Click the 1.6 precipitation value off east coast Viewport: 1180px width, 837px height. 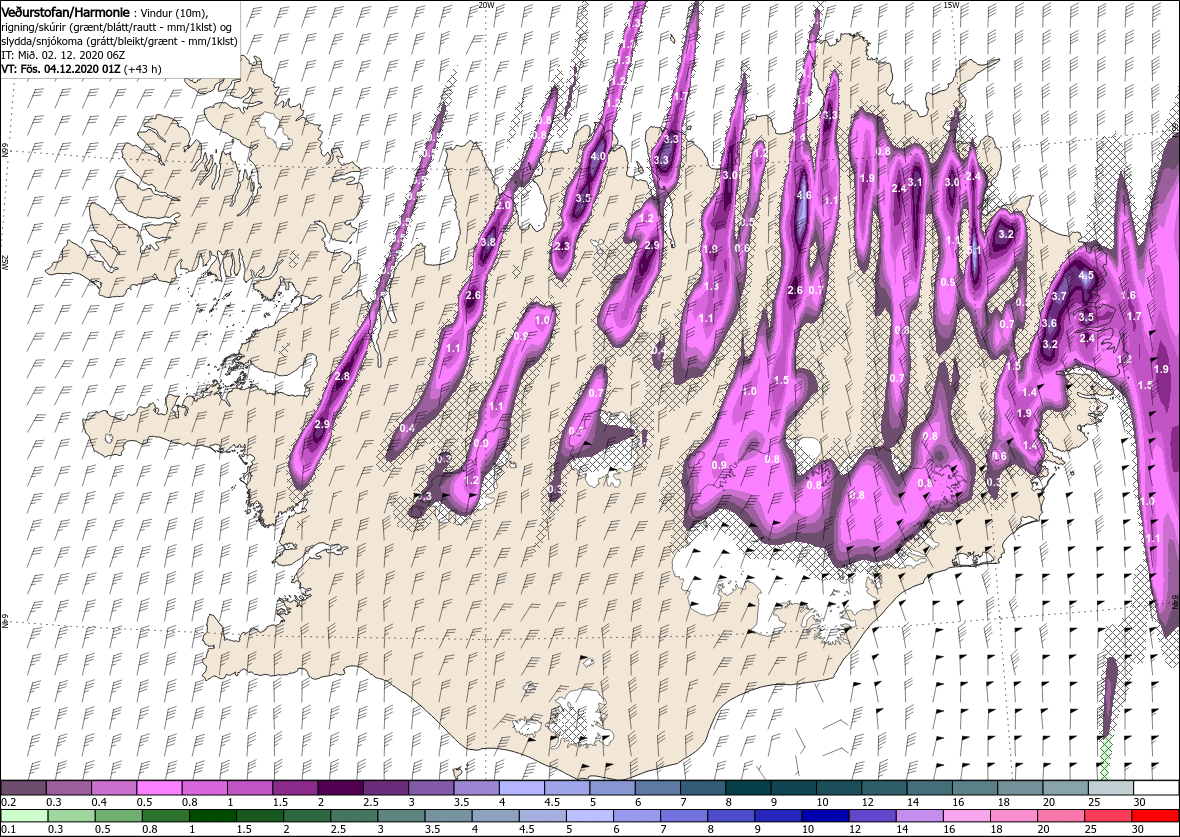point(1127,296)
